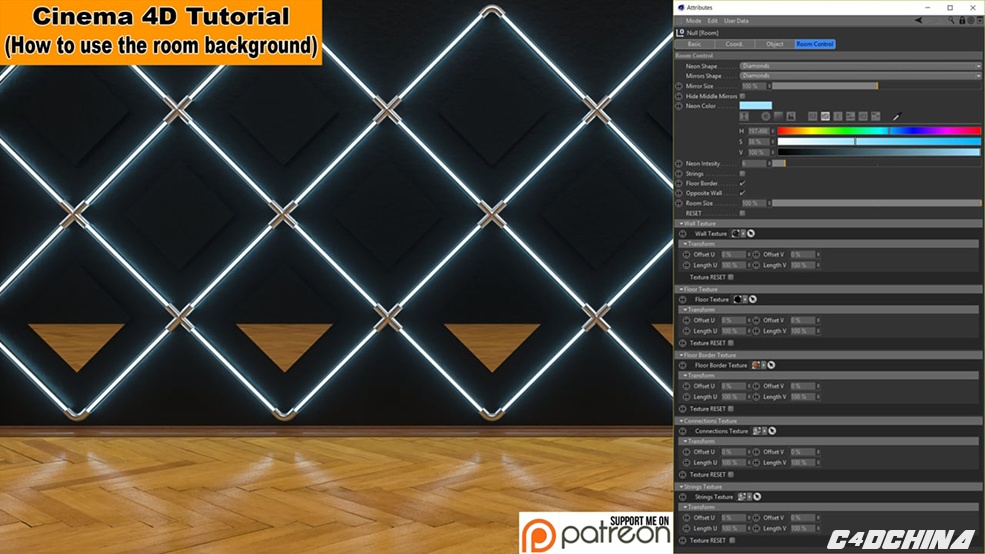Viewport: 985px width, 554px height.
Task: Click the Floor Texture material thumbnail
Action: (x=737, y=300)
